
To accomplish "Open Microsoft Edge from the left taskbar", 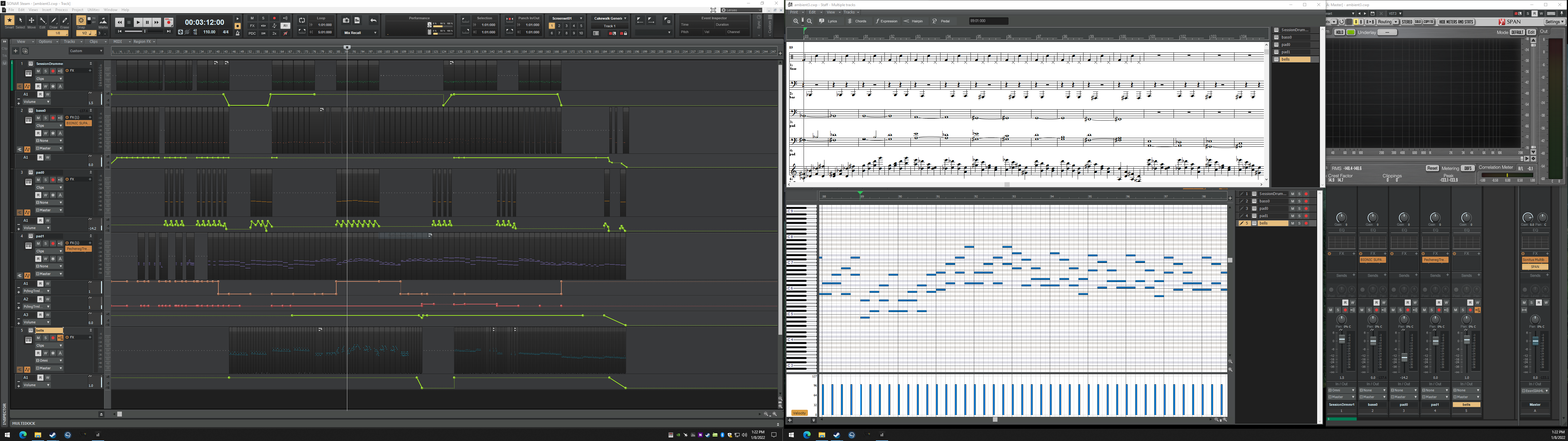I will [x=23, y=435].
